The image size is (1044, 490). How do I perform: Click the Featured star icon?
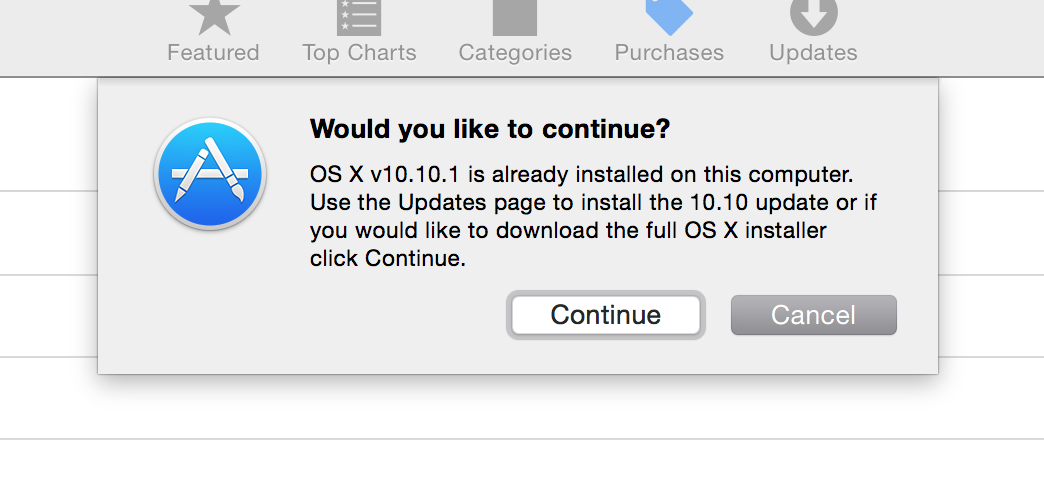pyautogui.click(x=214, y=17)
